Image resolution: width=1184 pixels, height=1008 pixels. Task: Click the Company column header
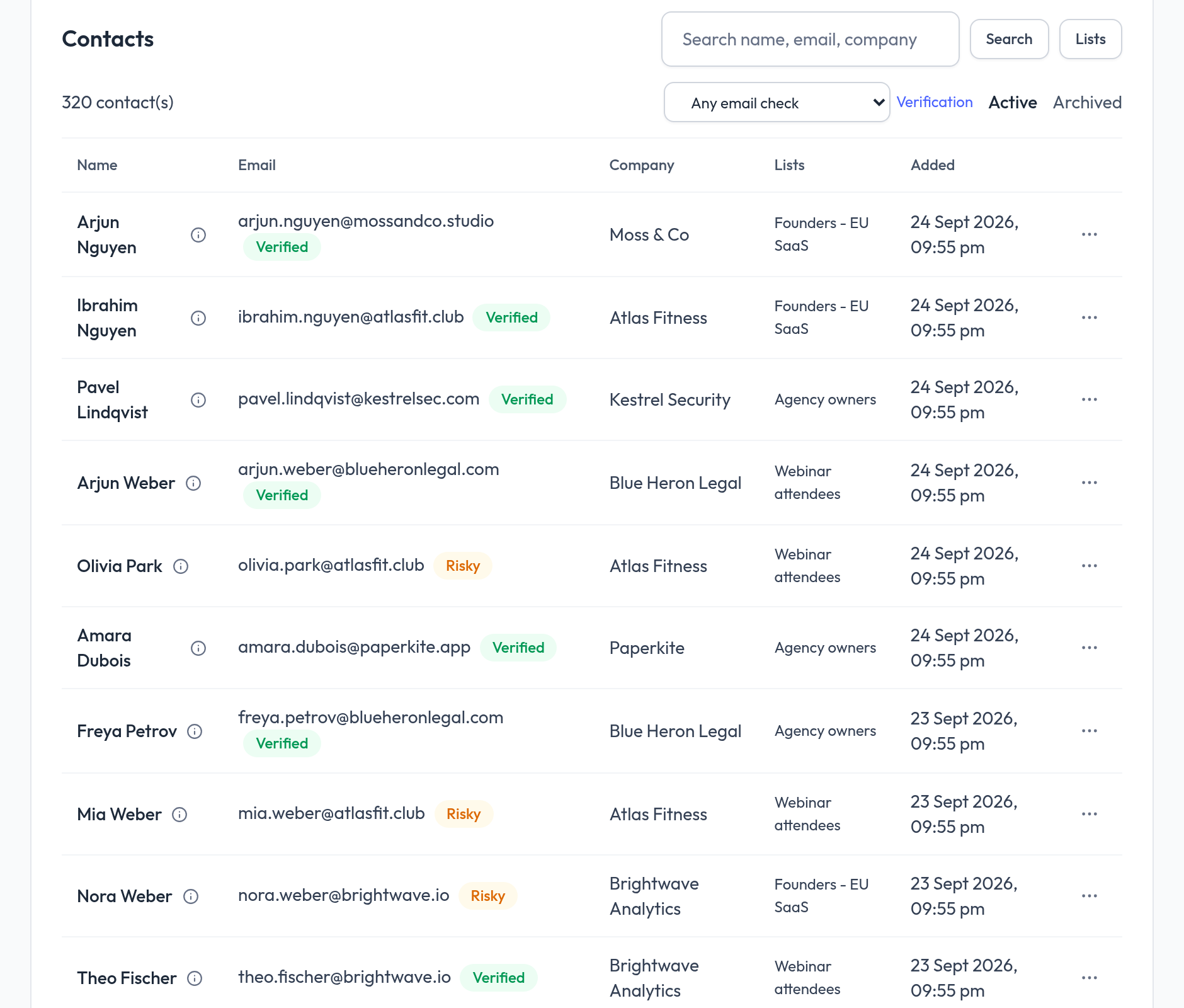(642, 165)
